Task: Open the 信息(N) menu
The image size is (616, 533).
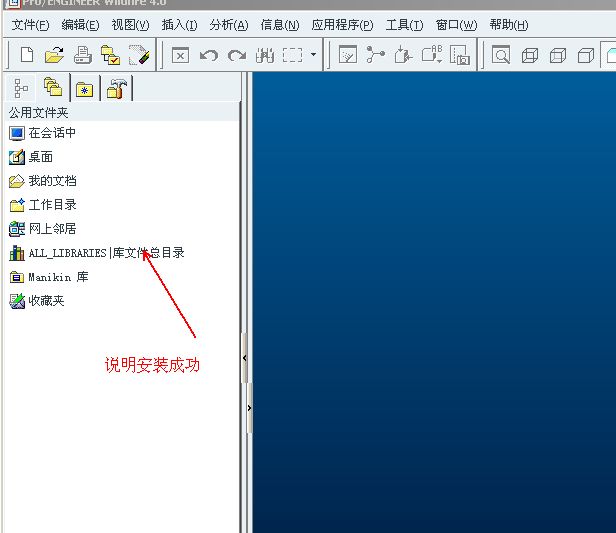Action: 280,25
